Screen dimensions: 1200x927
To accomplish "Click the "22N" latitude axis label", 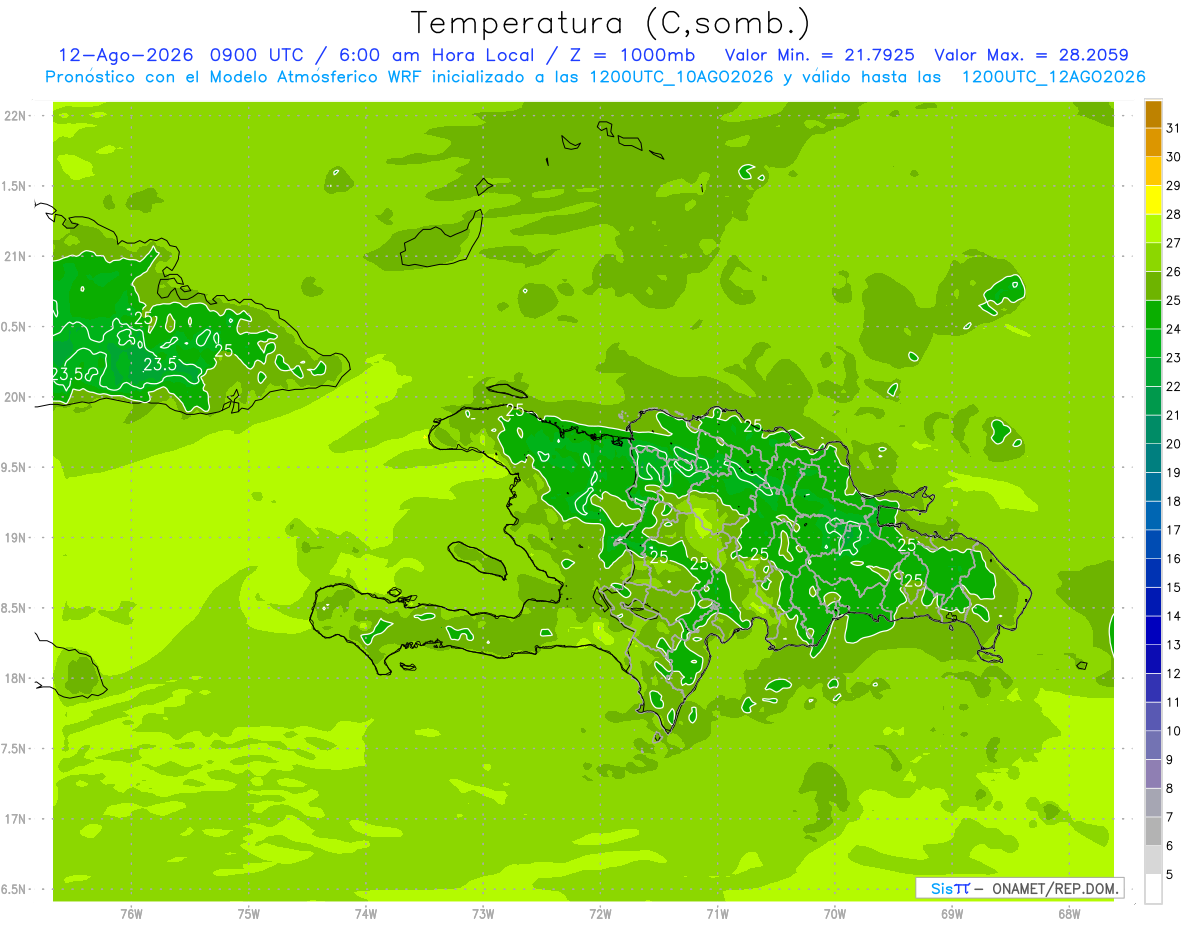I will (17, 116).
